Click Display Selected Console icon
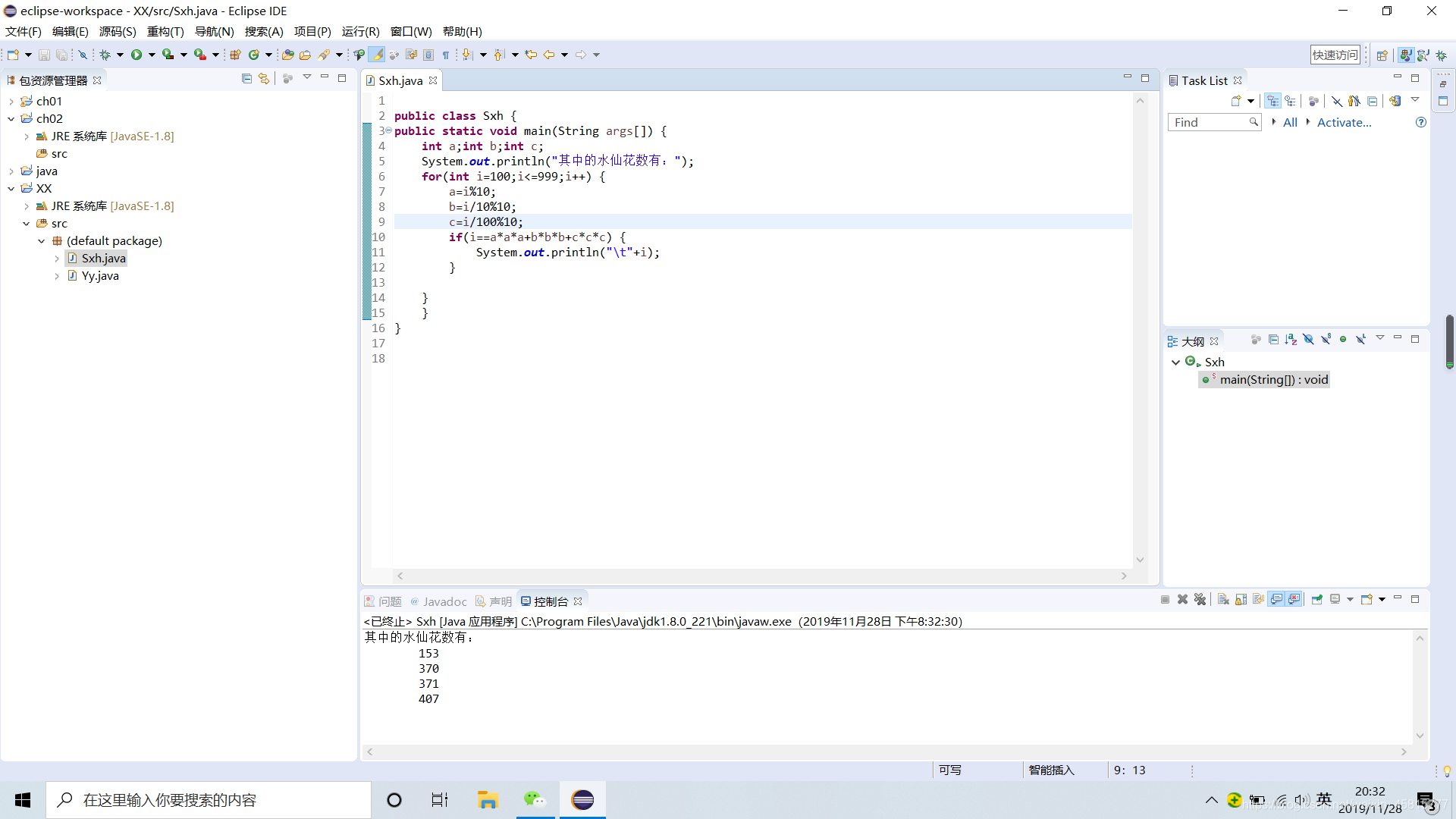Image resolution: width=1456 pixels, height=819 pixels. (1335, 599)
